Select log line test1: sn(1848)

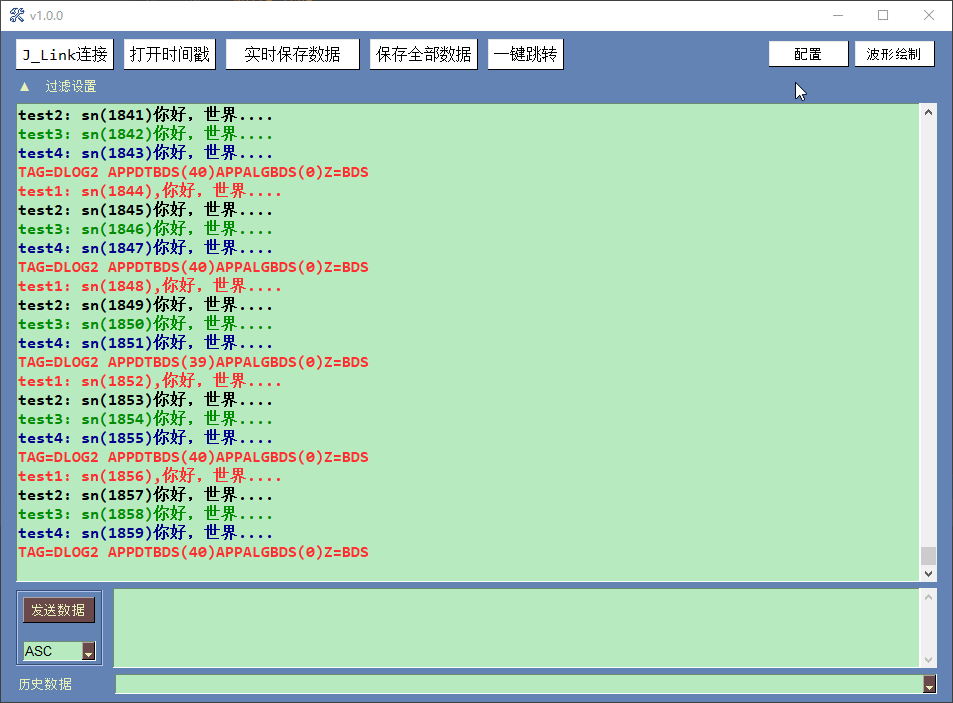point(150,286)
